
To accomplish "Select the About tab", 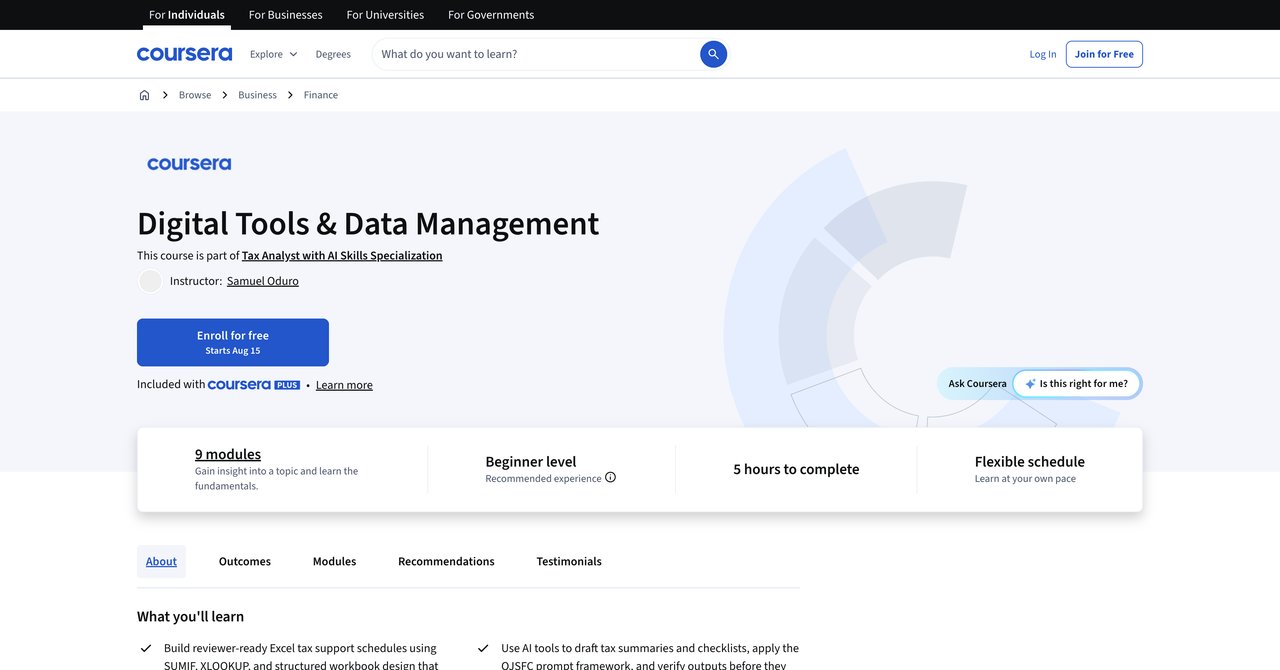I will coord(161,562).
